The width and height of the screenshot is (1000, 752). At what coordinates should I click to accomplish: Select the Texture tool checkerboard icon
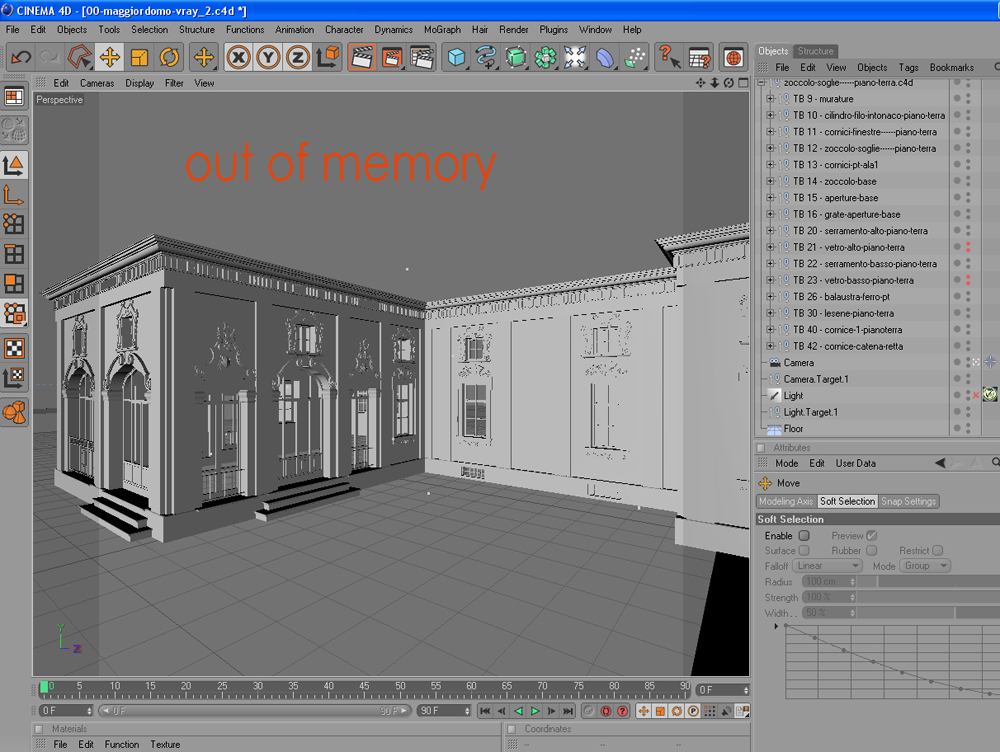14,348
